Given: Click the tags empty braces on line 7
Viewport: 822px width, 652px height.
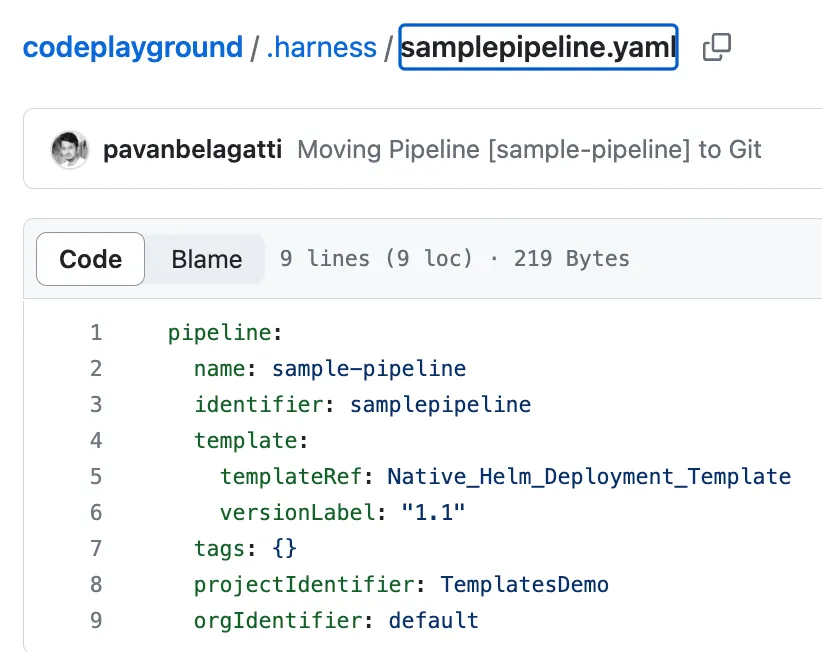Looking at the screenshot, I should (x=284, y=548).
